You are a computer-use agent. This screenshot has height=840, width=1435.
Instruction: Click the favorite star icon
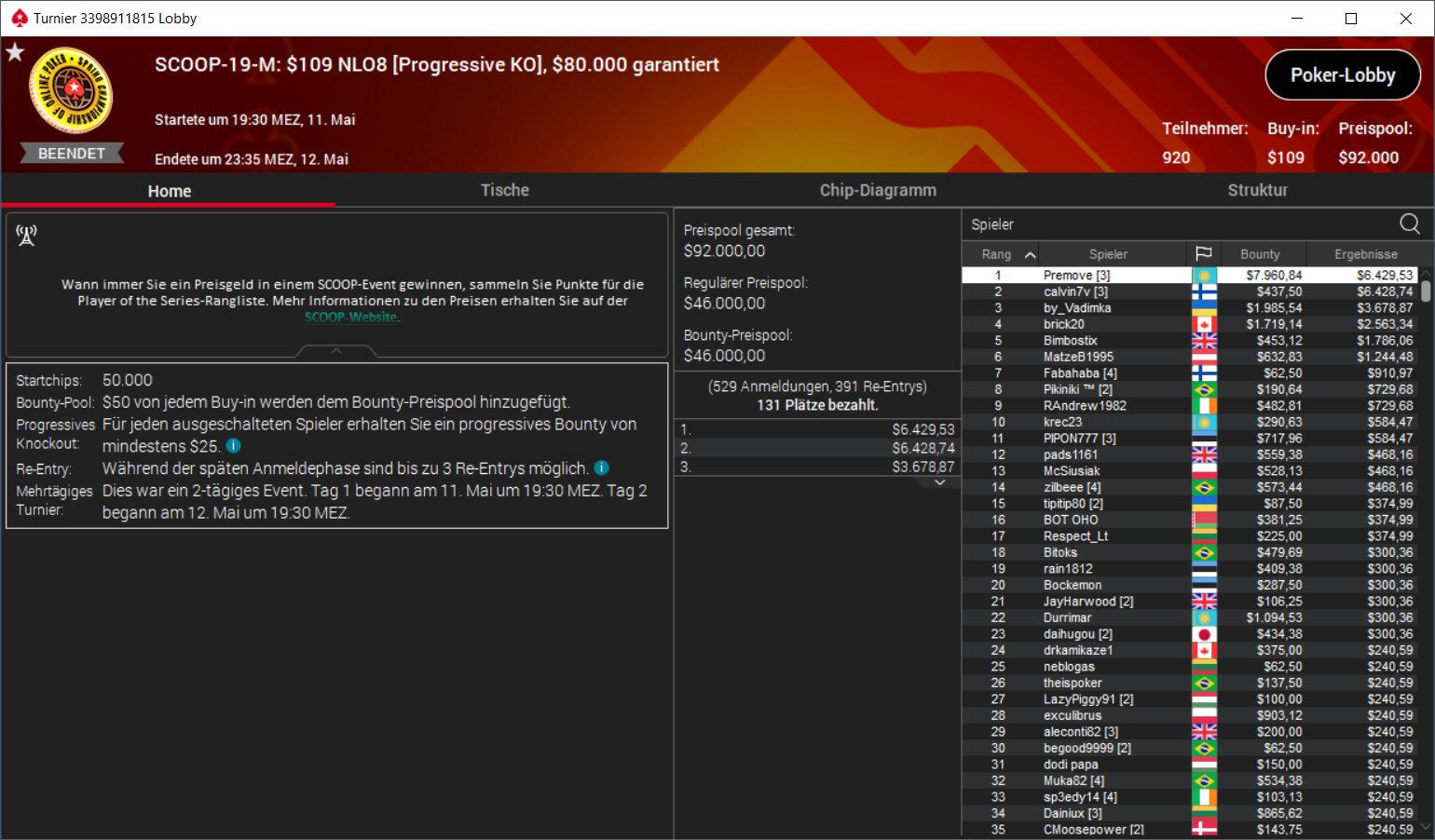pos(15,52)
